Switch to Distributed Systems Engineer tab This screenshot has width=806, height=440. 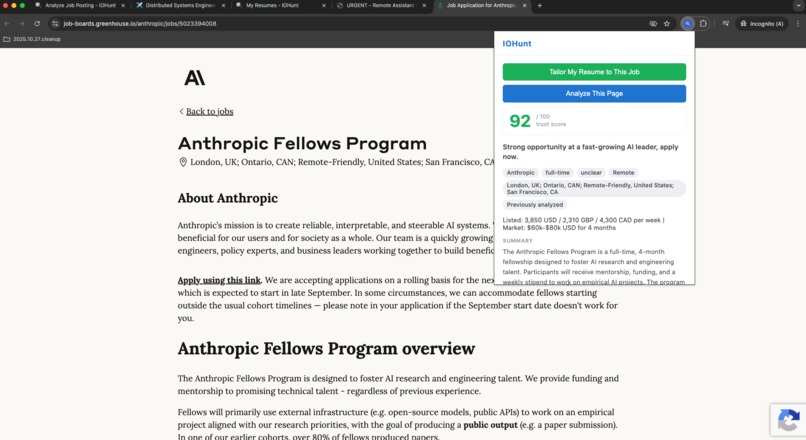(180, 6)
